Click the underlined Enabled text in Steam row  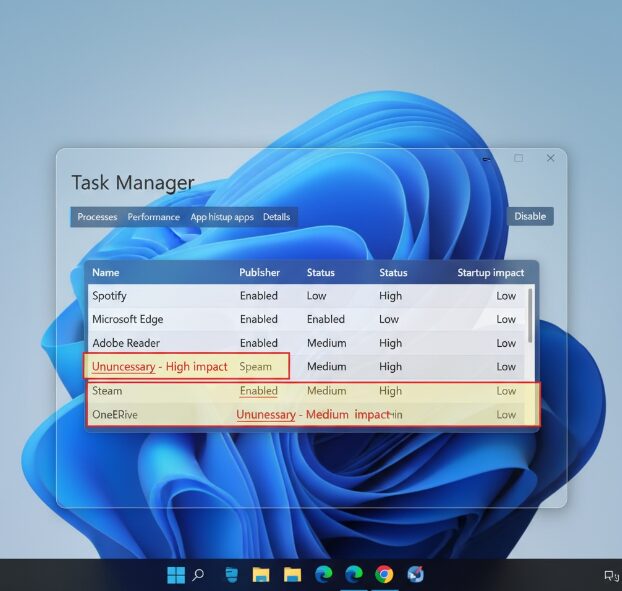coord(258,391)
